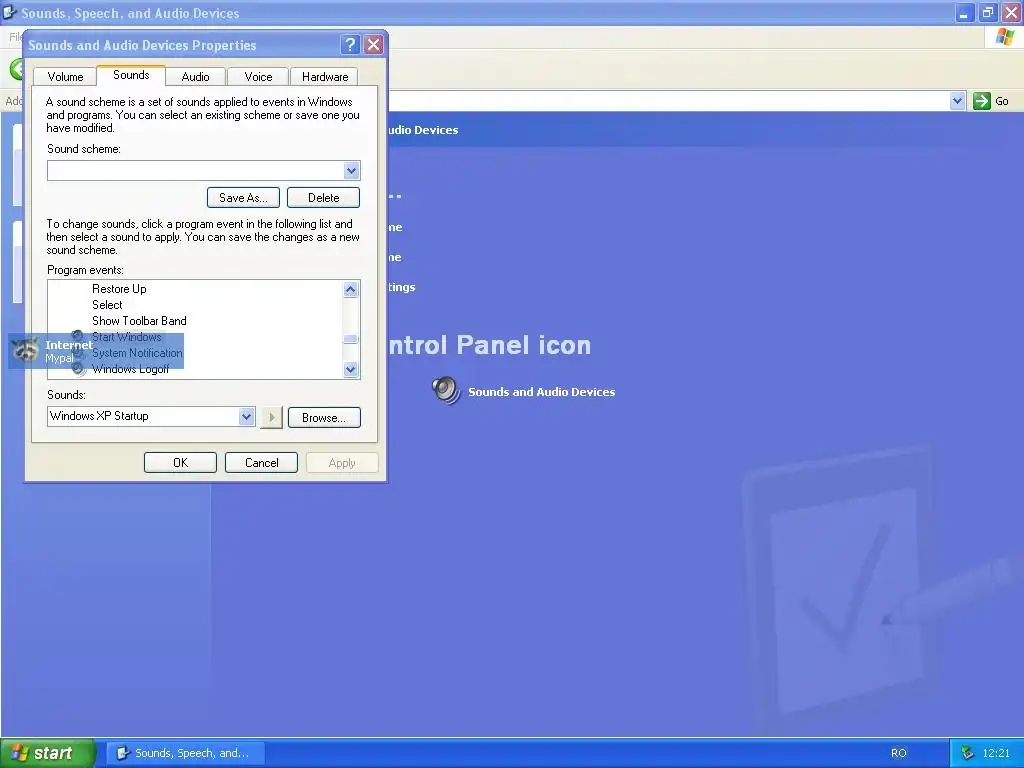Minimize the Sounds, Speech, and Audio Devices window
The image size is (1024, 768).
pyautogui.click(x=965, y=12)
